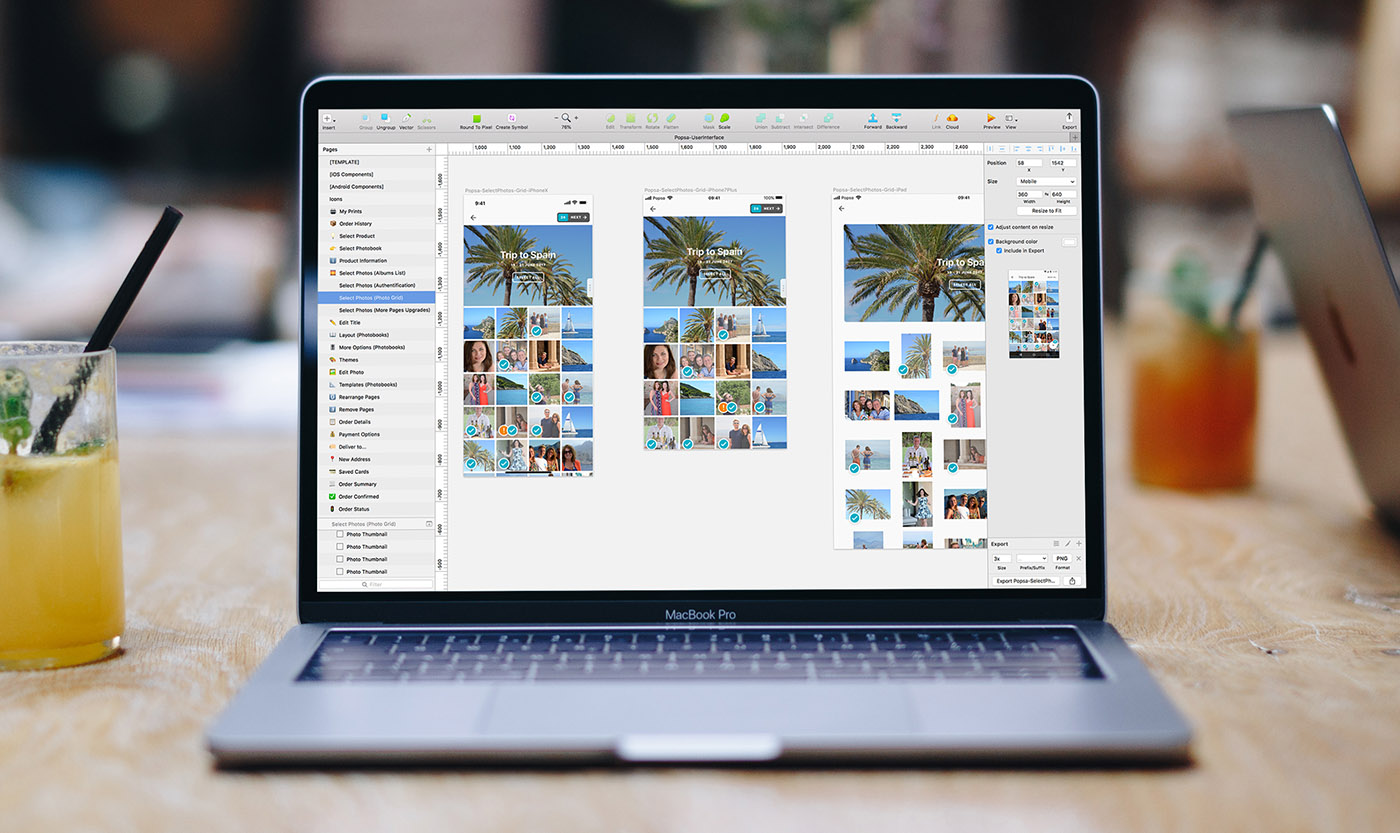Click the Position Y input field
Screen dimensions: 1400x833
(x=1063, y=162)
